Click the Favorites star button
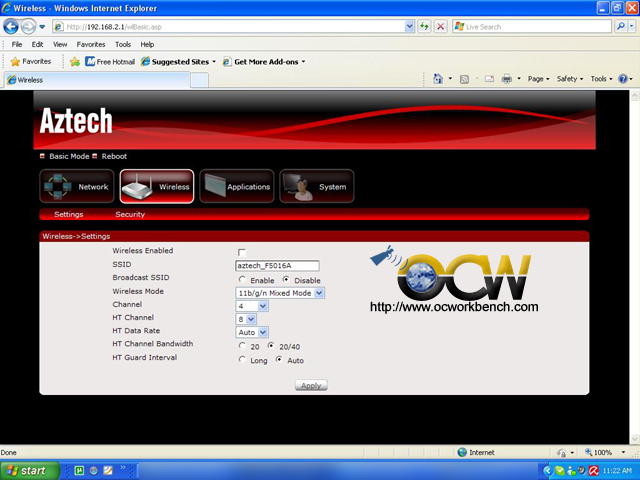The height and width of the screenshot is (480, 640). 31,62
